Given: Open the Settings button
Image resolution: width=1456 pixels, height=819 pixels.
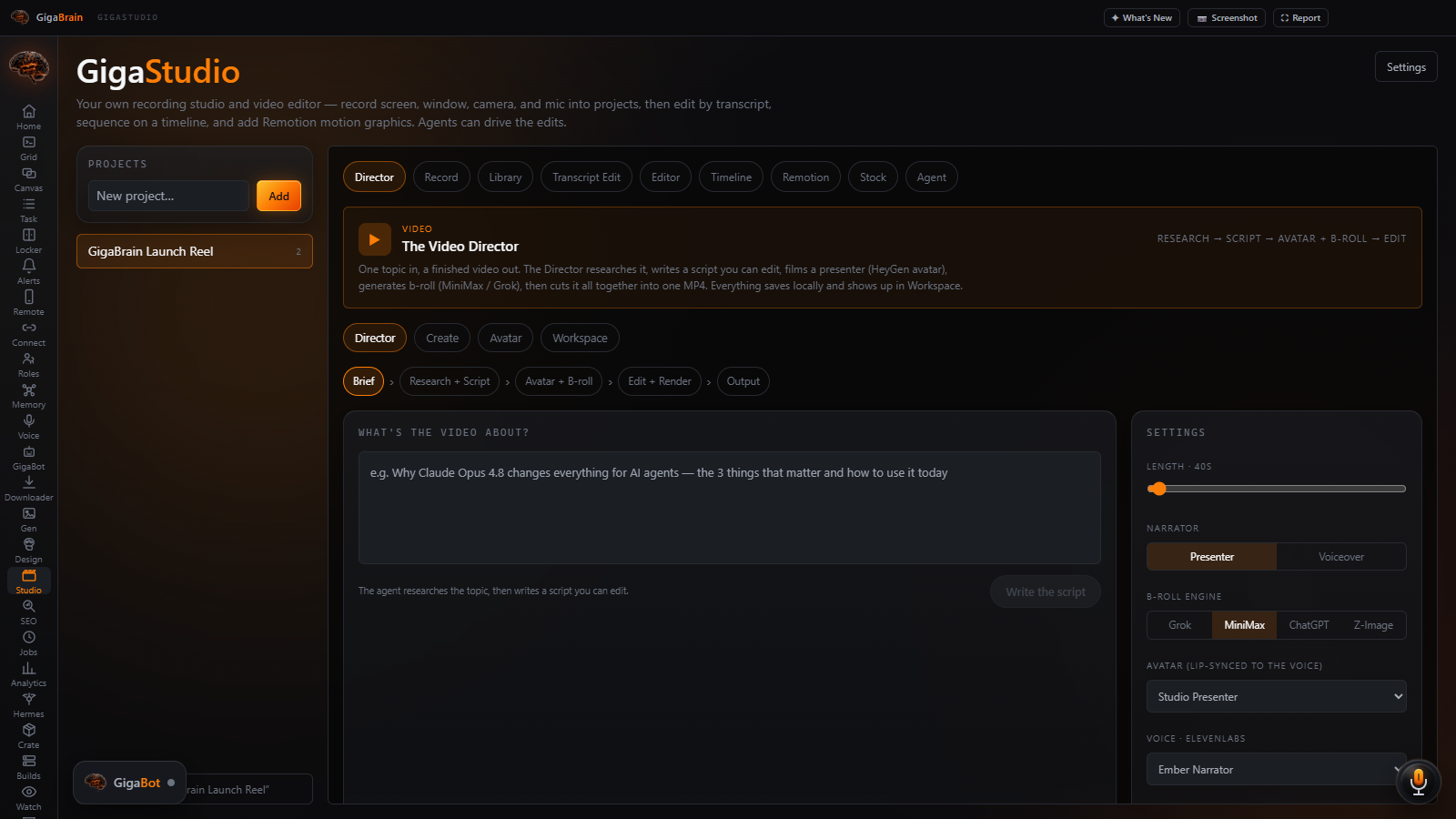Looking at the screenshot, I should [1406, 67].
